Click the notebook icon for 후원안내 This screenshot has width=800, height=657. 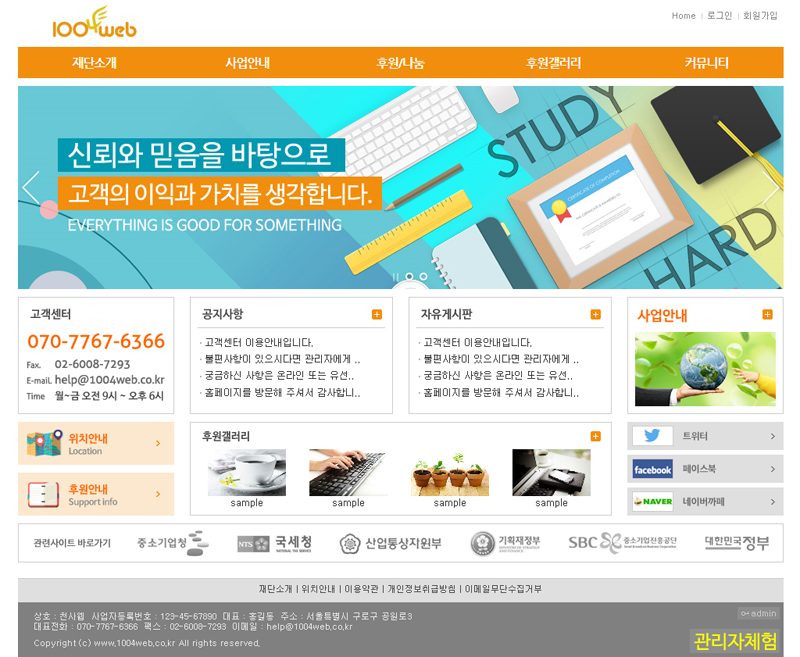pyautogui.click(x=44, y=494)
